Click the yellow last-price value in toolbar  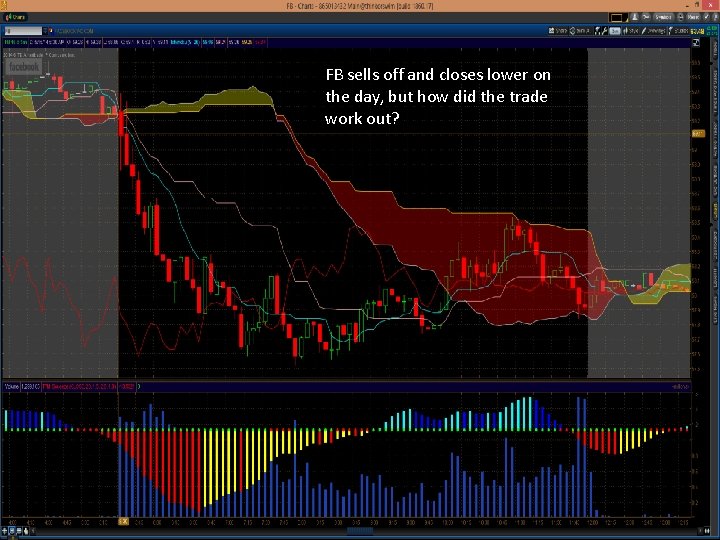click(x=697, y=31)
